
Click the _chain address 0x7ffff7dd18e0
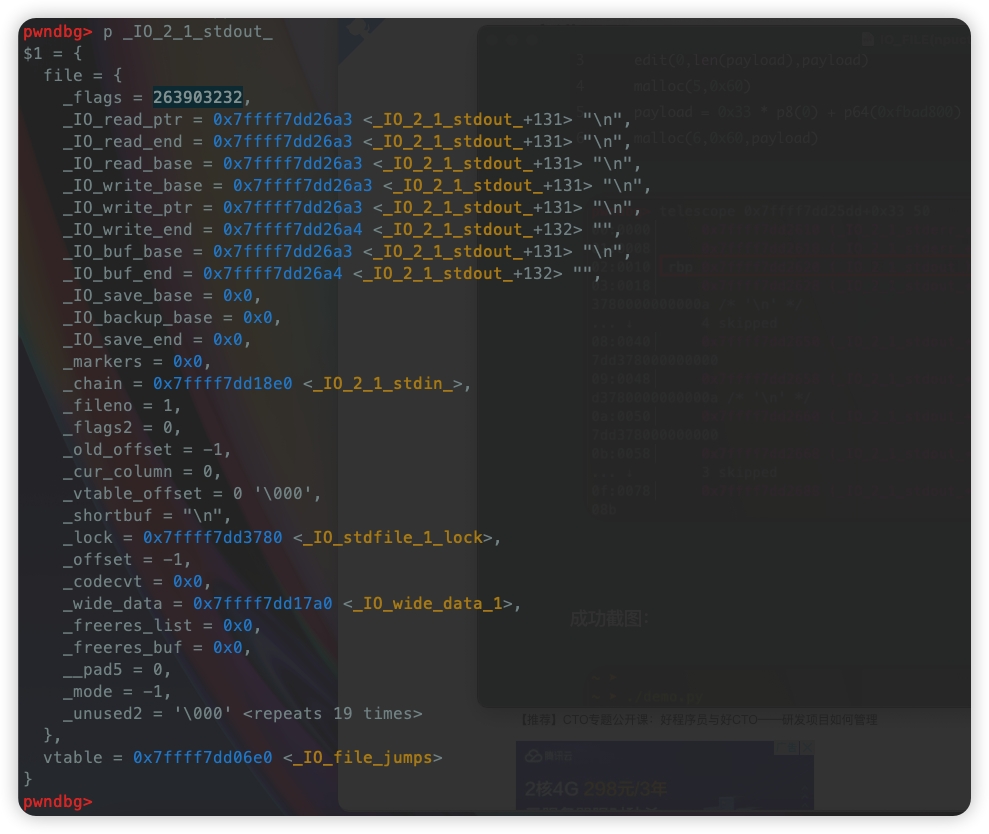click(223, 384)
